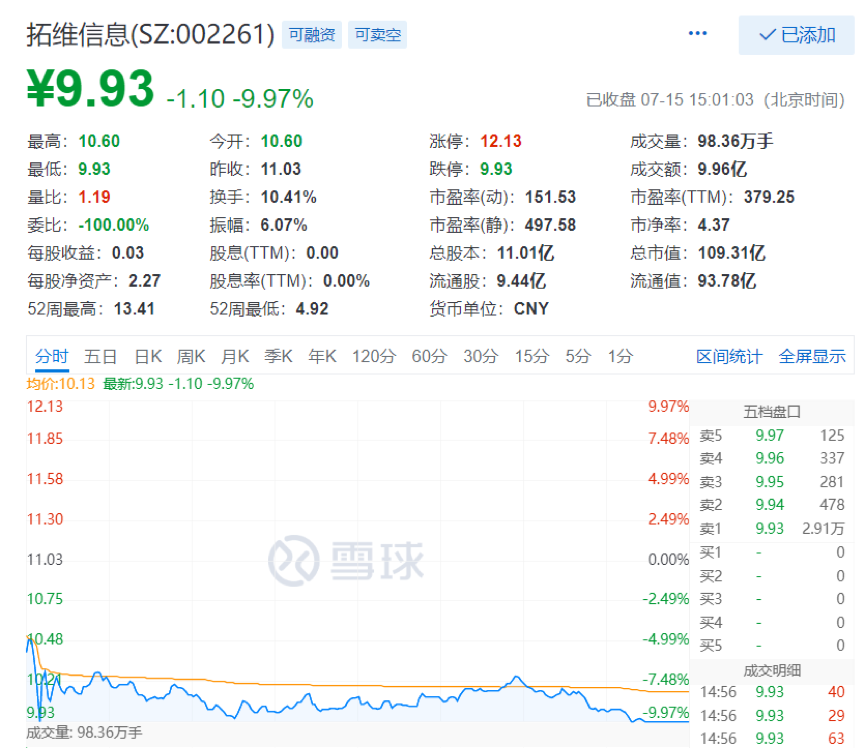The width and height of the screenshot is (865, 748).
Task: Click the 已添加 watchlist button
Action: [x=797, y=35]
